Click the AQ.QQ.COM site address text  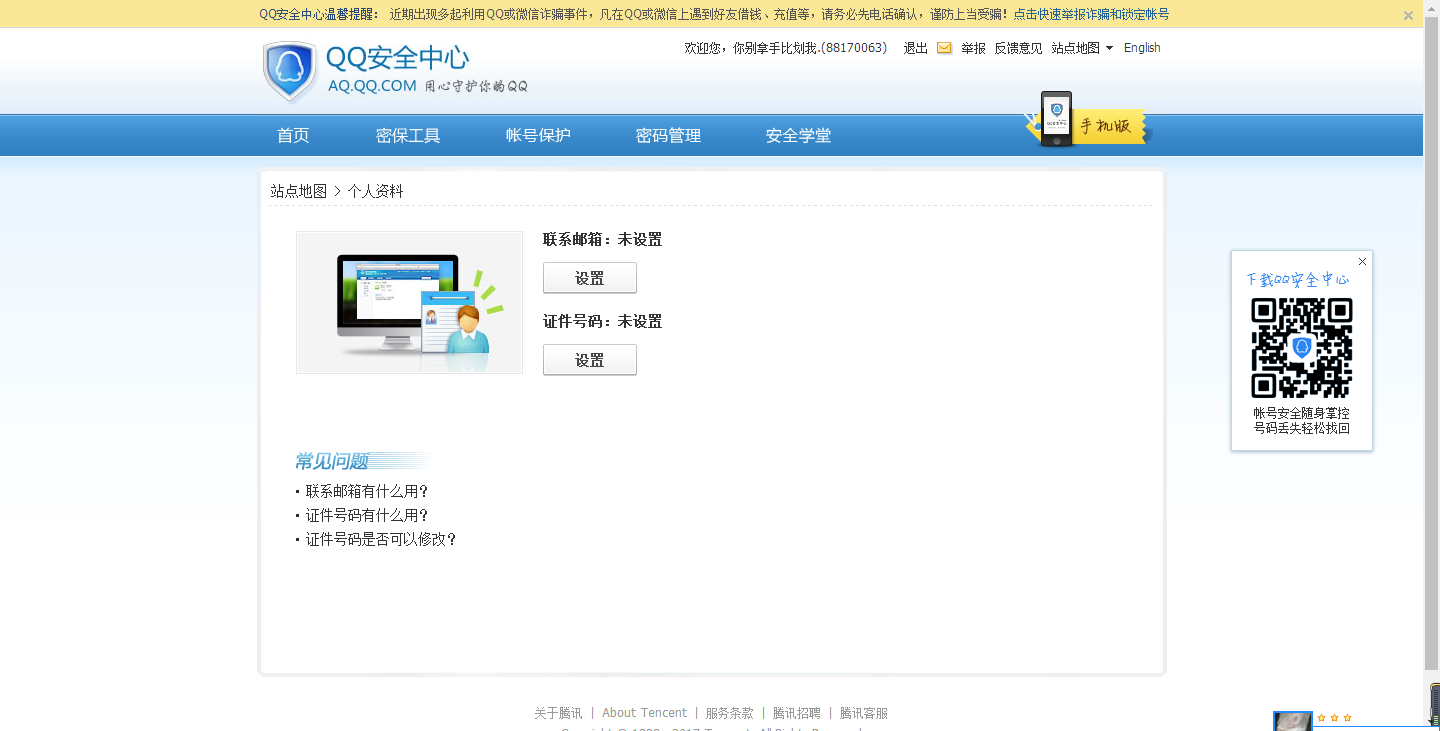click(372, 86)
